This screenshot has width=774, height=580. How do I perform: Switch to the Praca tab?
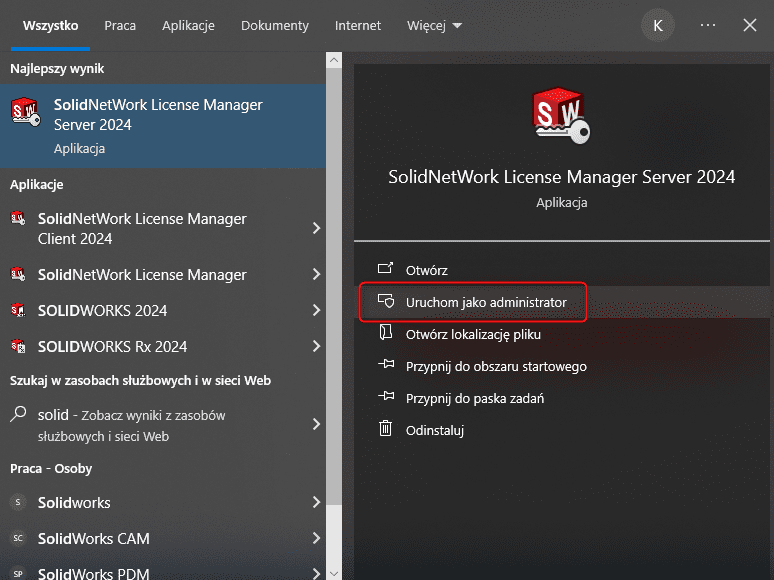coord(120,26)
